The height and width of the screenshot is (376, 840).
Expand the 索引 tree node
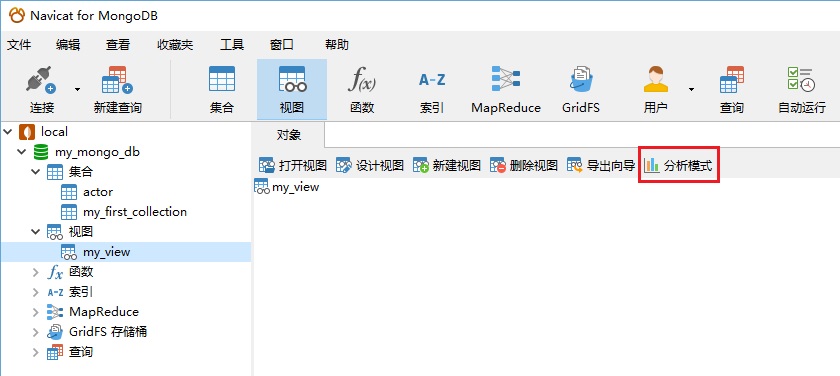click(x=35, y=292)
